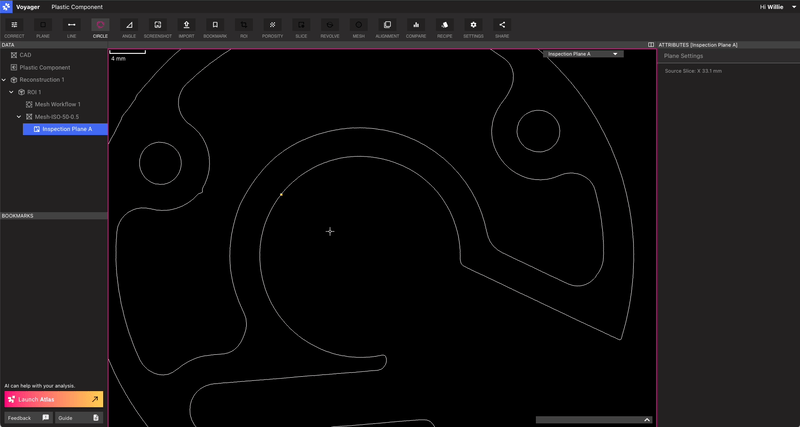The image size is (800, 427).
Task: Click the 4 mm scale bar label
Action: [x=118, y=59]
